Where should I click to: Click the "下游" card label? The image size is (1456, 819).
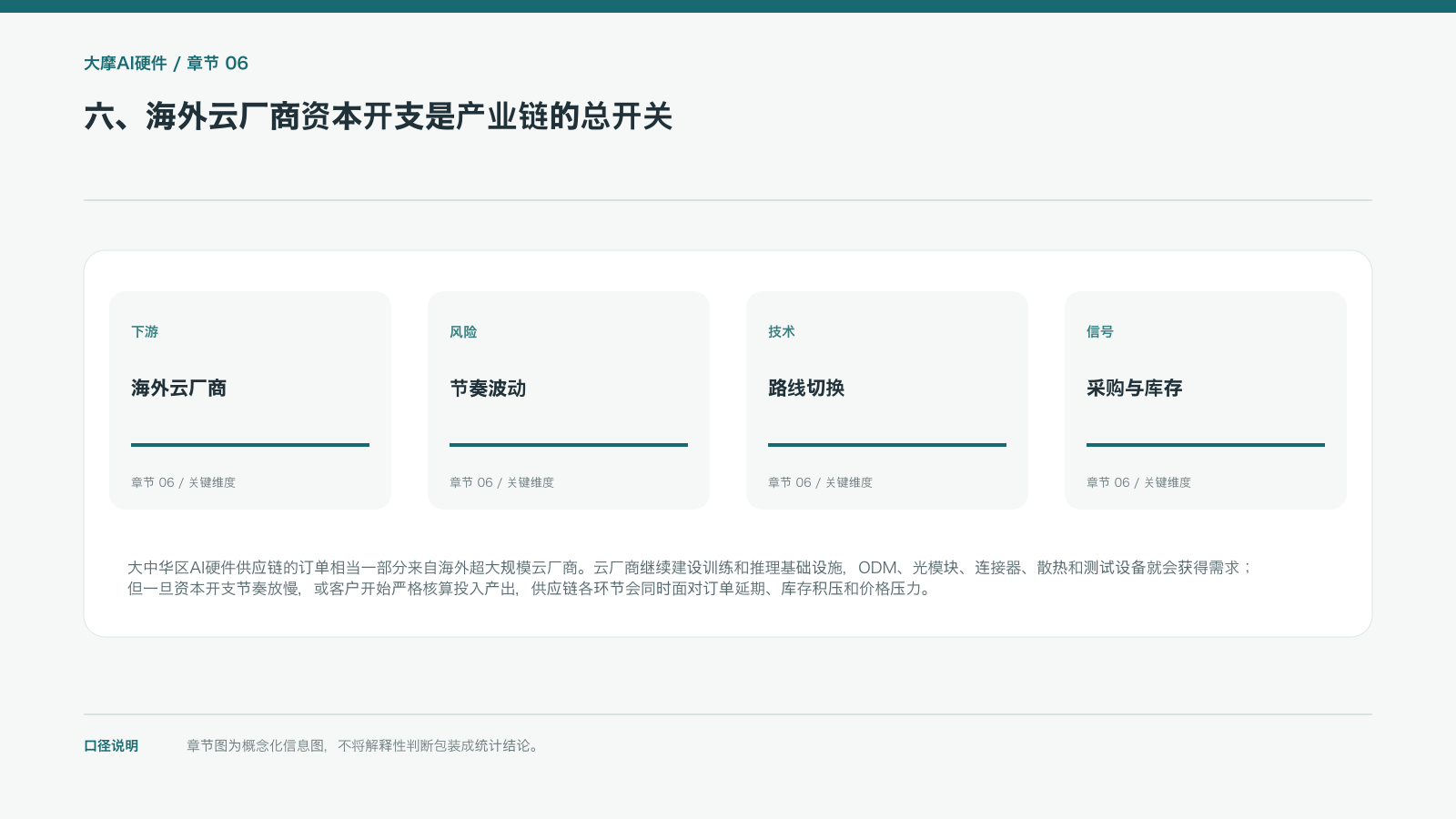145,332
